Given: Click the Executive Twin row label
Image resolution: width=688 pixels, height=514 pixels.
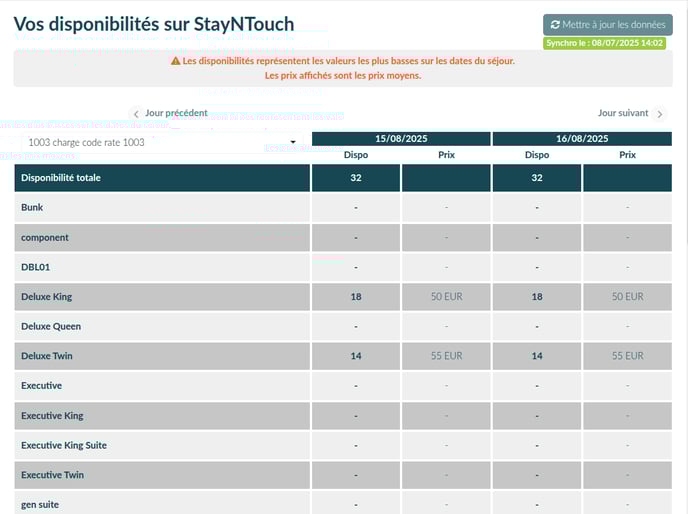Looking at the screenshot, I should 52,475.
